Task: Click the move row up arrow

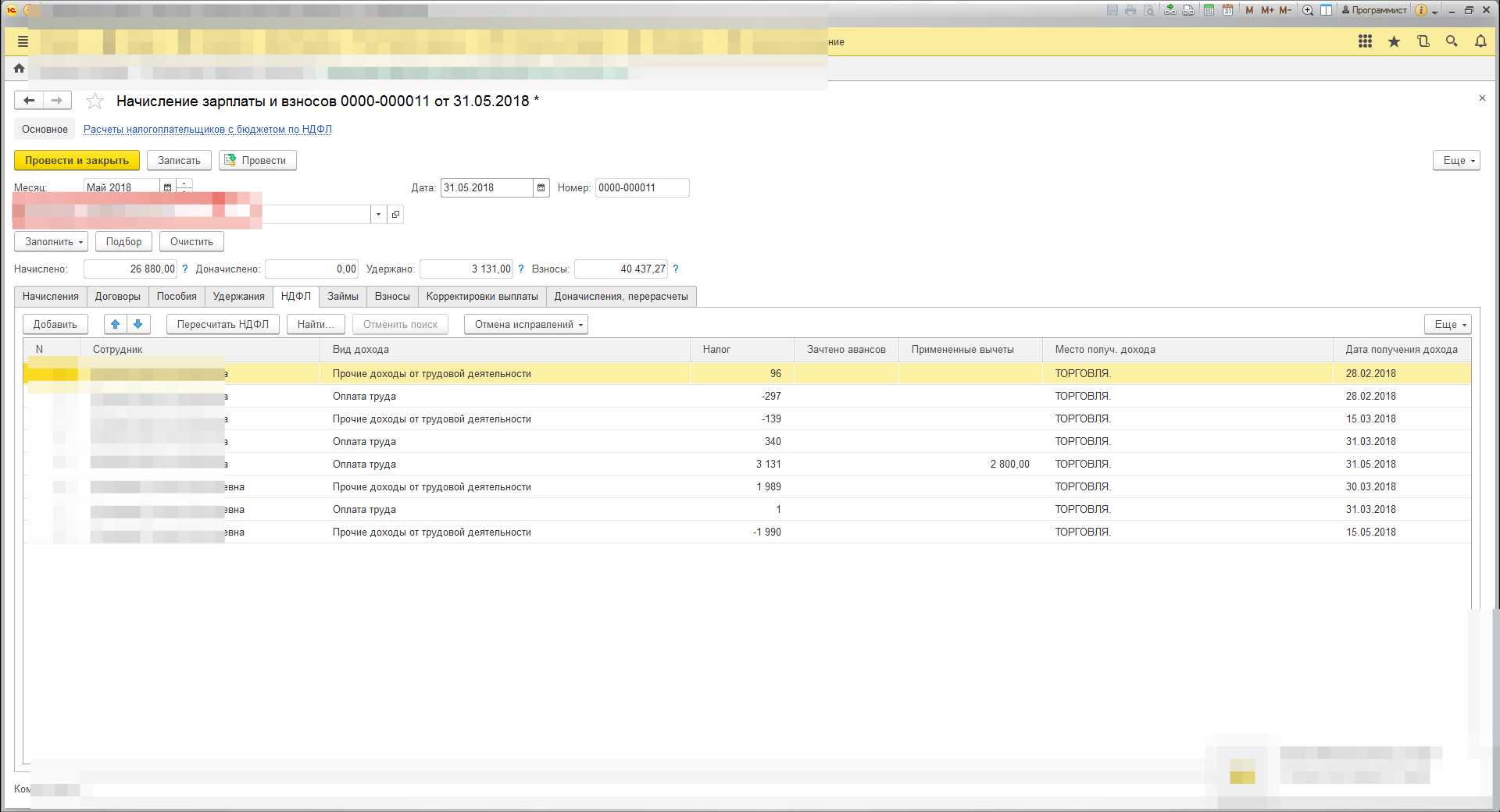Action: coord(116,324)
